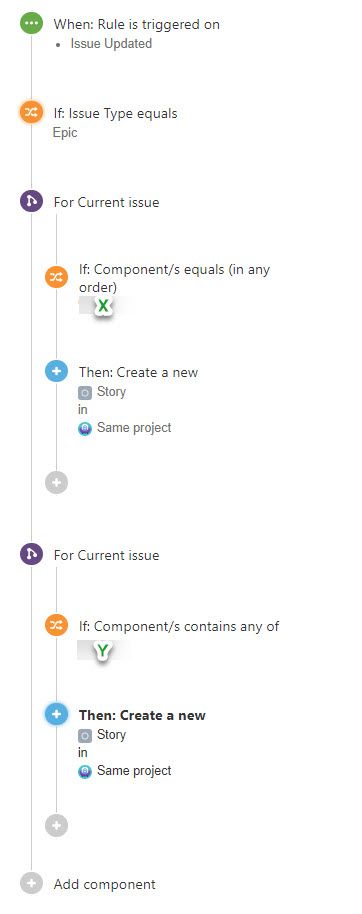This screenshot has width=362, height=914.
Task: Click the green trigger icon at the top
Action: click(31, 24)
